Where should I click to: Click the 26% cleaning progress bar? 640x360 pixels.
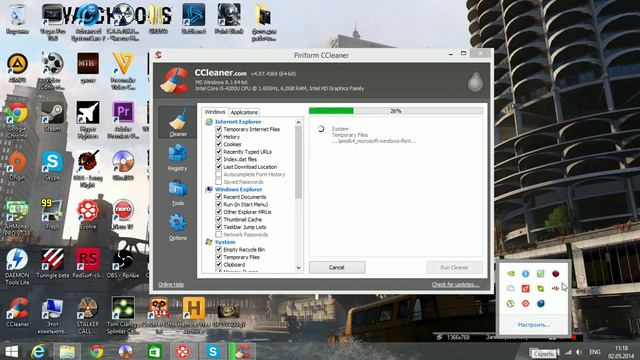coord(396,111)
